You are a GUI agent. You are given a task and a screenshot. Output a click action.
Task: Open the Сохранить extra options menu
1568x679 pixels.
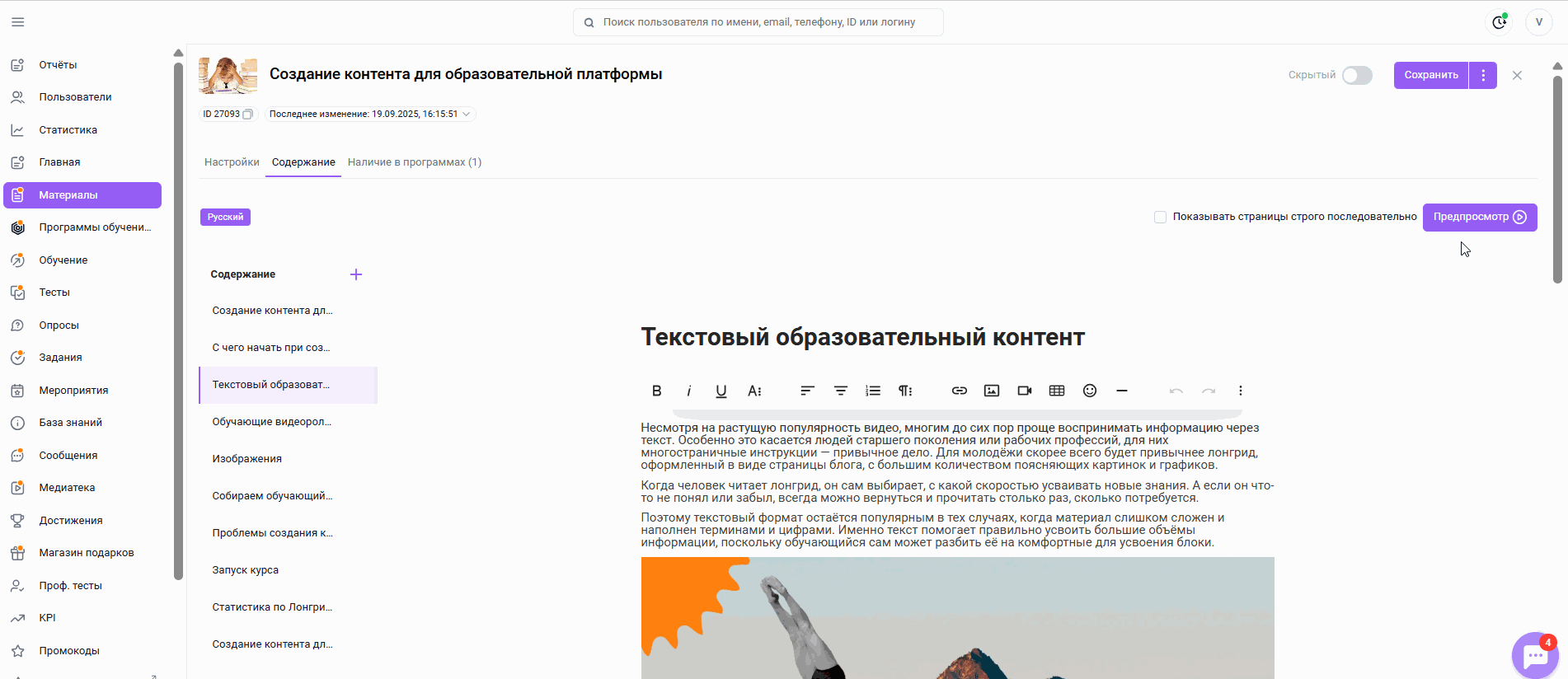tap(1483, 75)
